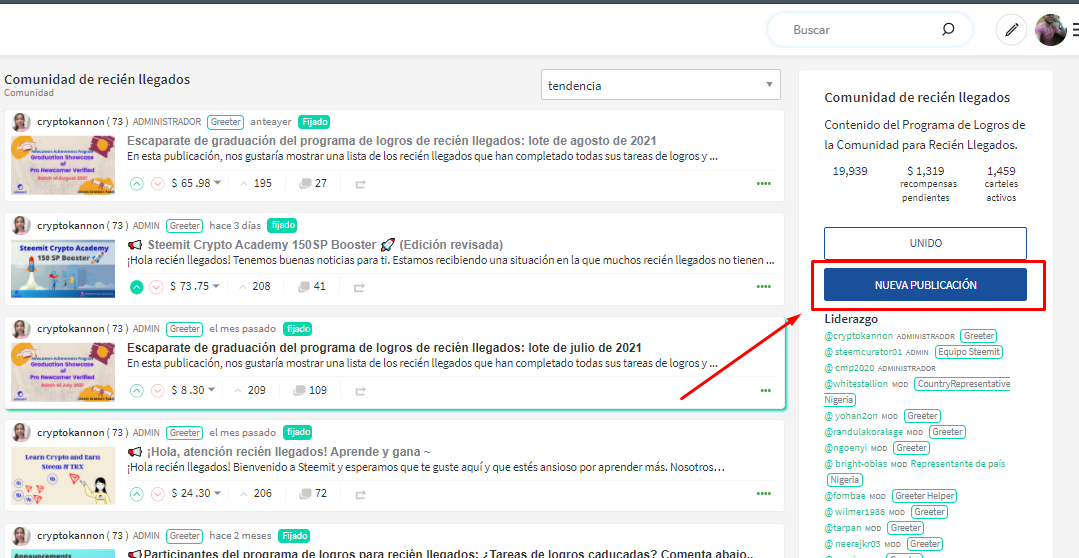This screenshot has width=1079, height=558.
Task: Open @bright-obias leadership profile
Action: point(856,464)
